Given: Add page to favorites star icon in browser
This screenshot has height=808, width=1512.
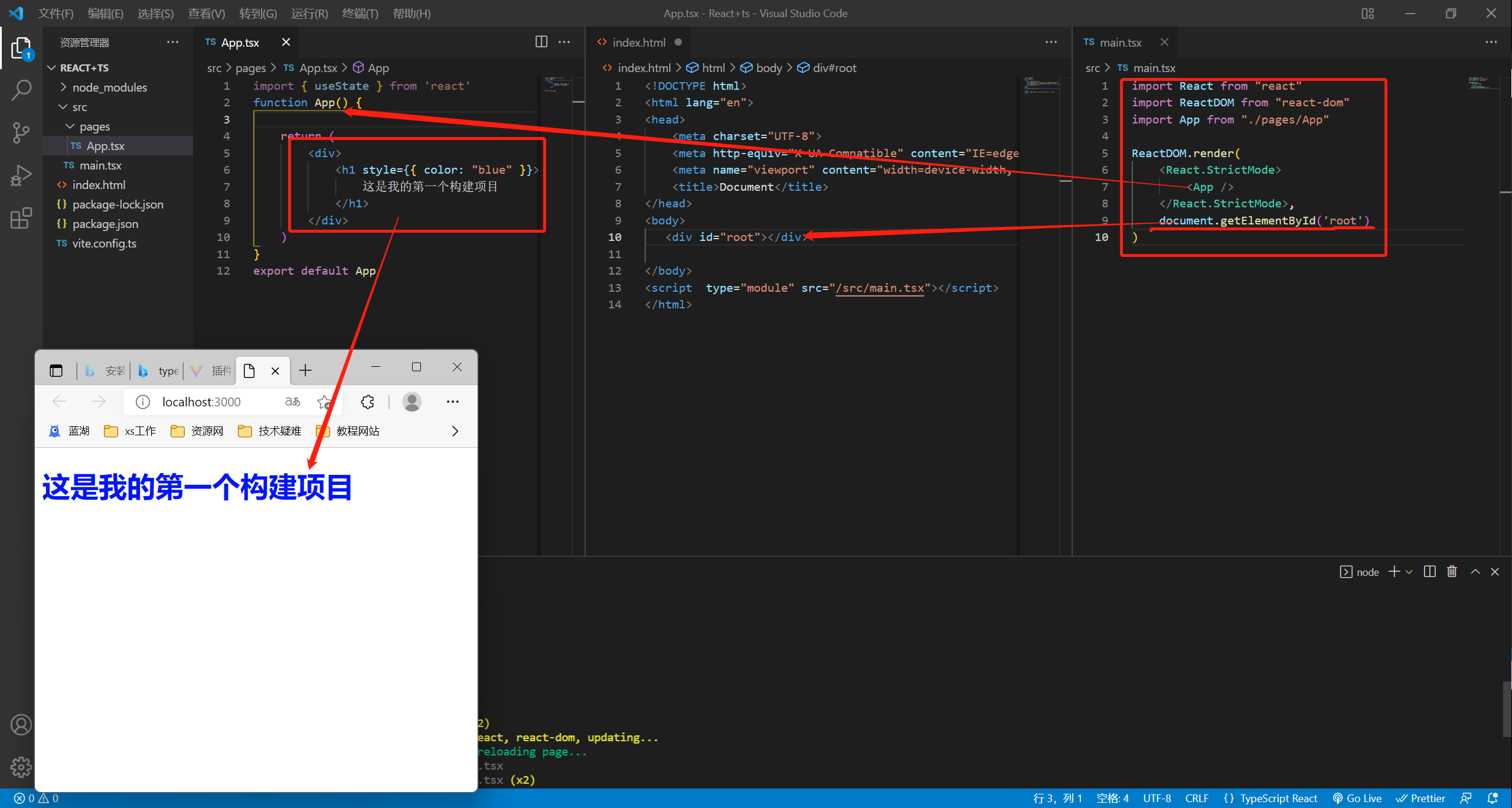Looking at the screenshot, I should tap(324, 402).
